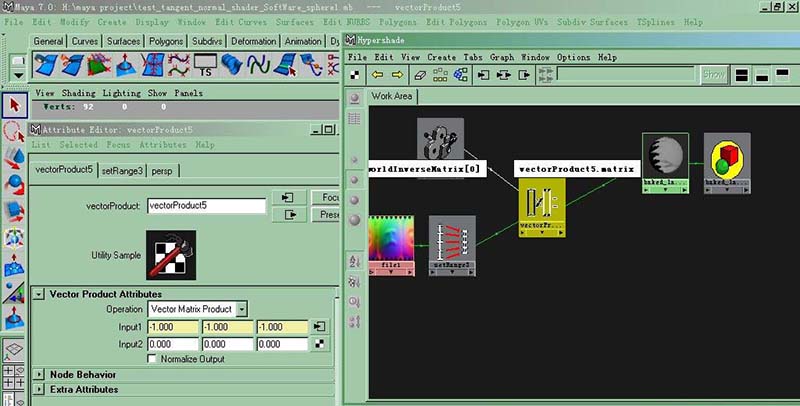Select the yellow vectorProduct node swatch
The image size is (800, 406).
pos(542,200)
